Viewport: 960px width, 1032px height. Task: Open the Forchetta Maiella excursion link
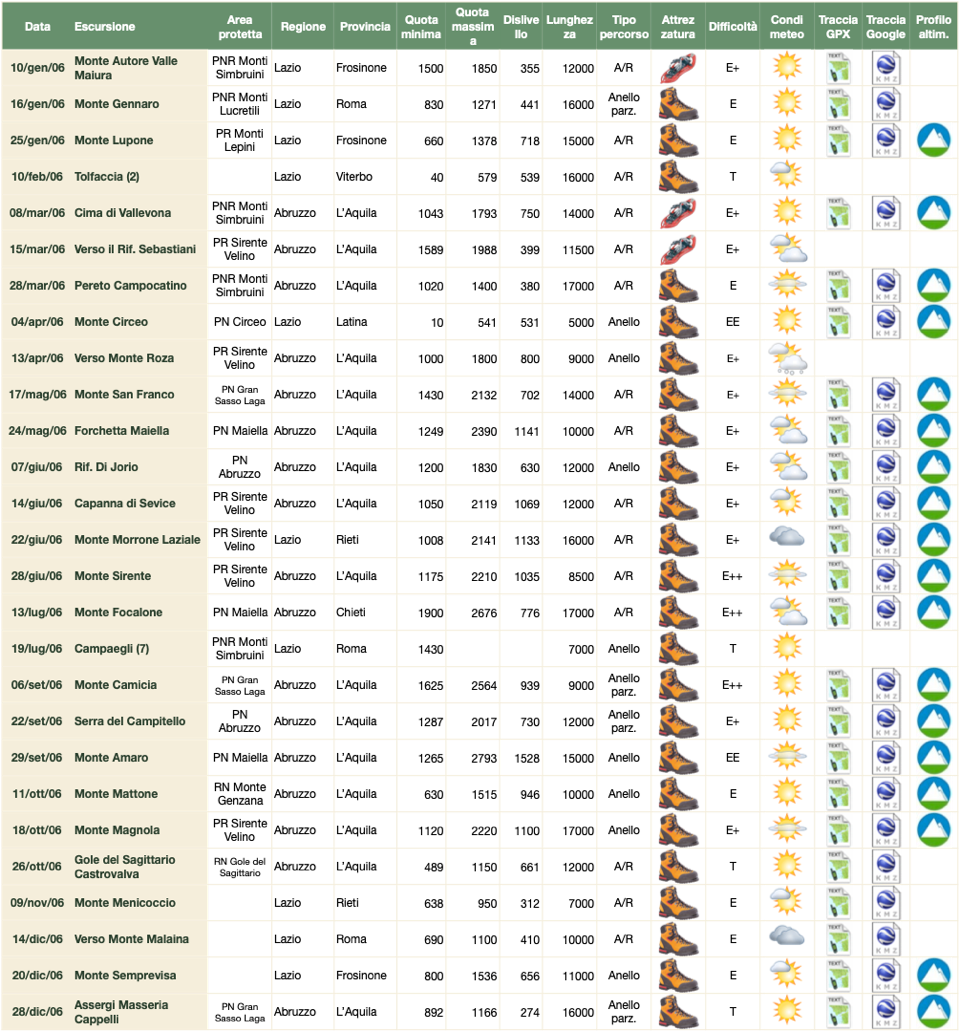(x=122, y=430)
